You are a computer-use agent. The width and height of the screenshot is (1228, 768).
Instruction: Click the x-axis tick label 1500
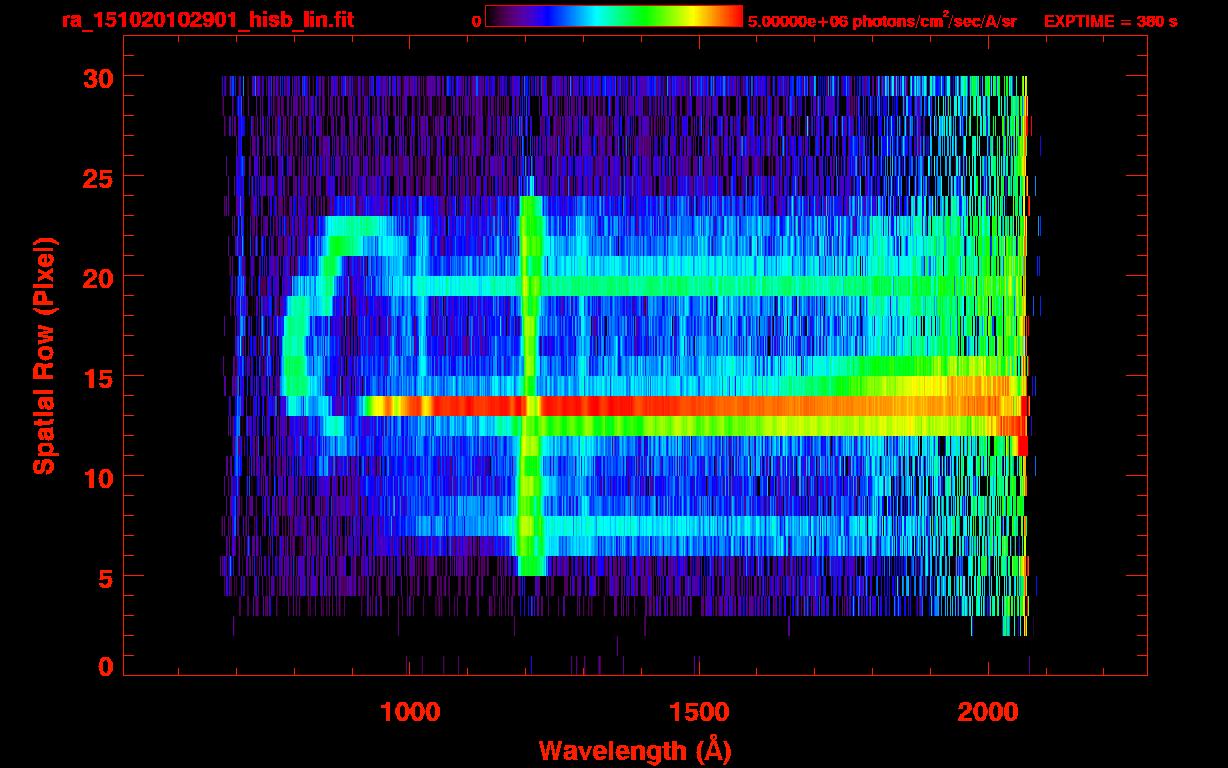pos(698,712)
